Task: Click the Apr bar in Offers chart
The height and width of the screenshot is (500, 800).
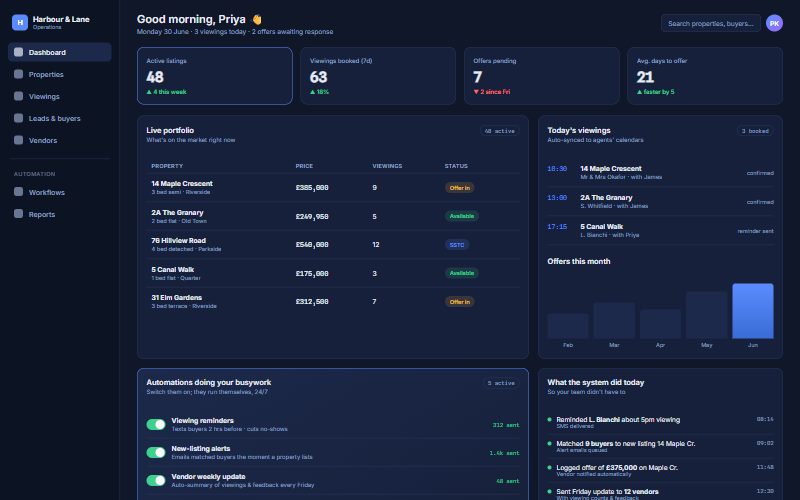Action: click(x=660, y=324)
